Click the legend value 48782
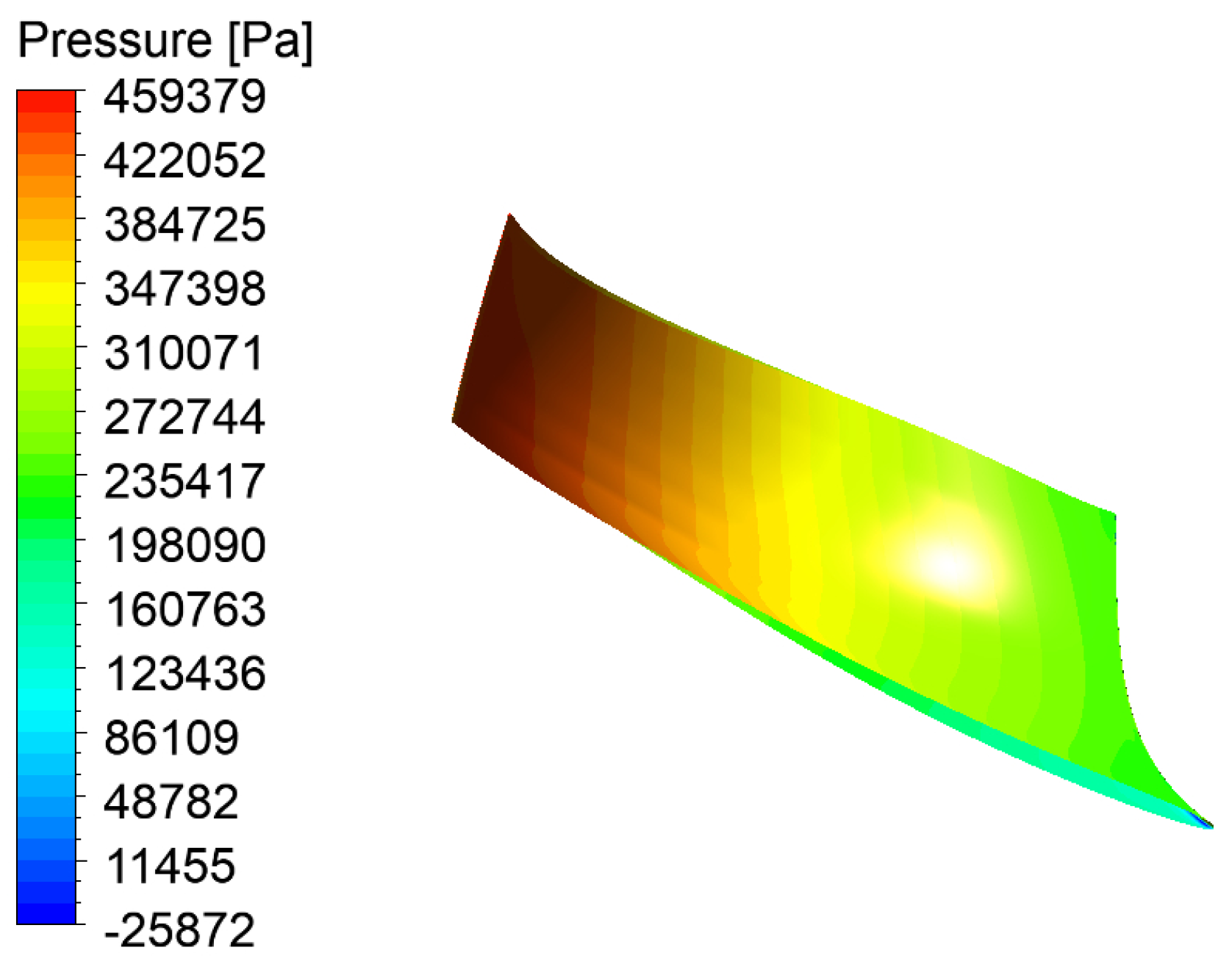The height and width of the screenshot is (964, 1232). tap(172, 801)
